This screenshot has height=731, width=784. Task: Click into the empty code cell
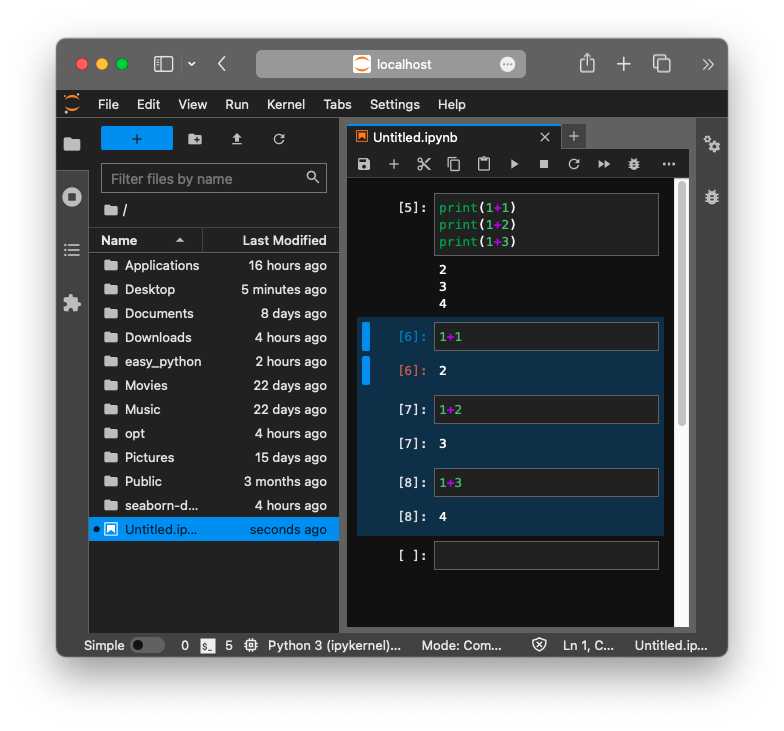[546, 556]
